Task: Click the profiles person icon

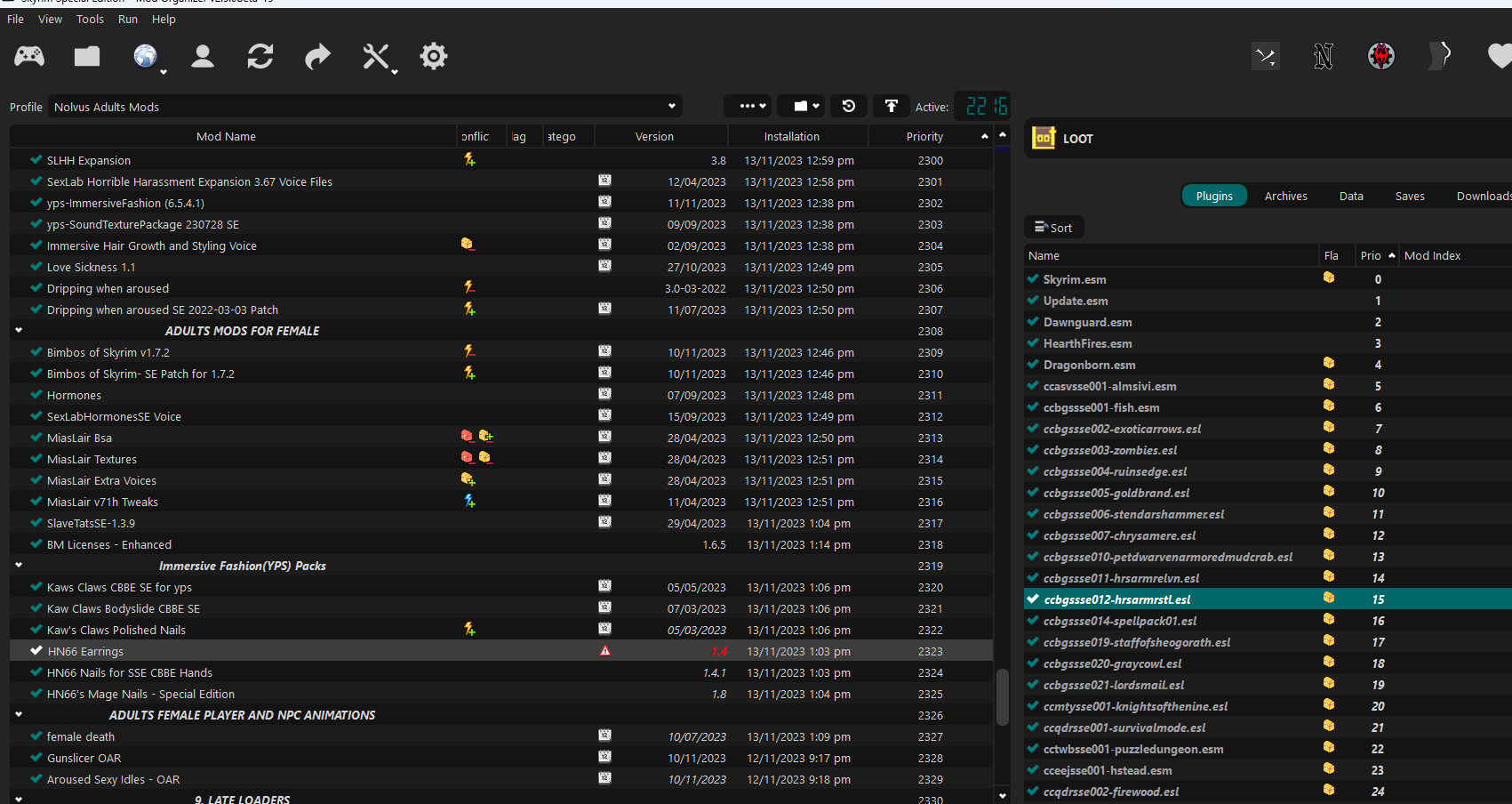Action: point(203,57)
